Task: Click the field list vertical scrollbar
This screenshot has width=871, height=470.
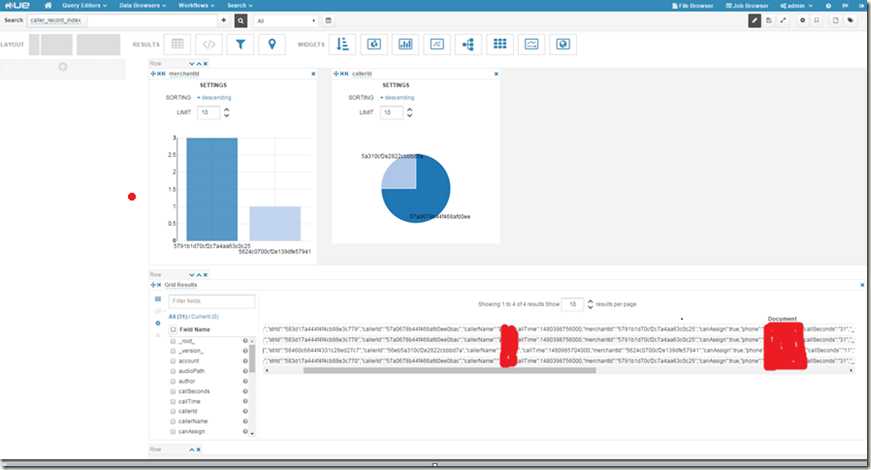Action: [252, 359]
